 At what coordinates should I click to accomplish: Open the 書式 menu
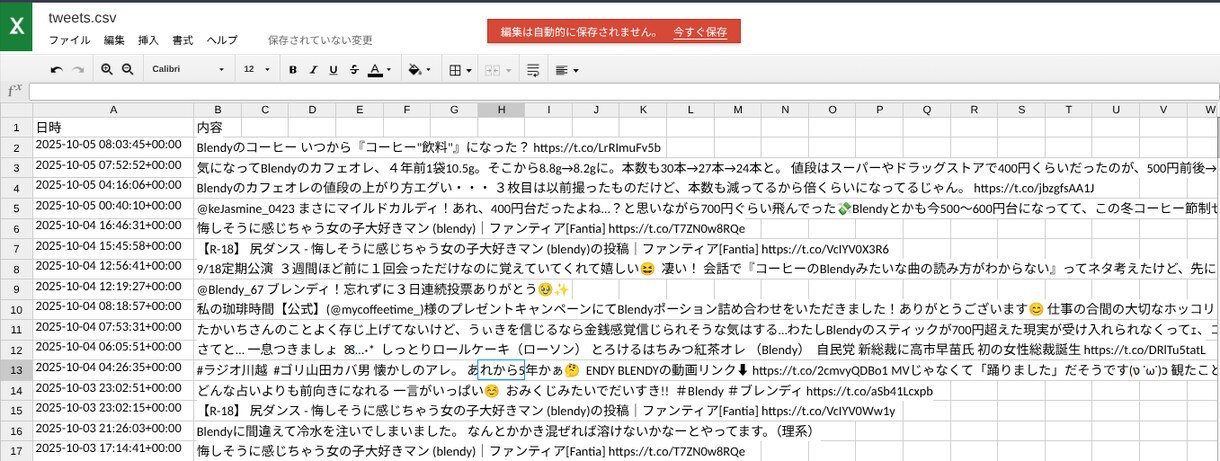click(x=182, y=40)
